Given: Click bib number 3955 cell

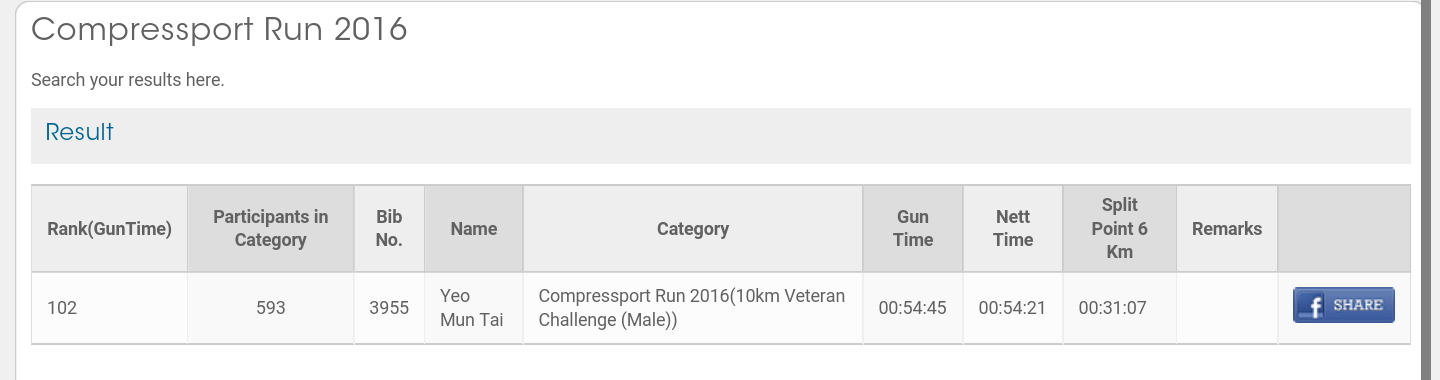Looking at the screenshot, I should coord(389,308).
